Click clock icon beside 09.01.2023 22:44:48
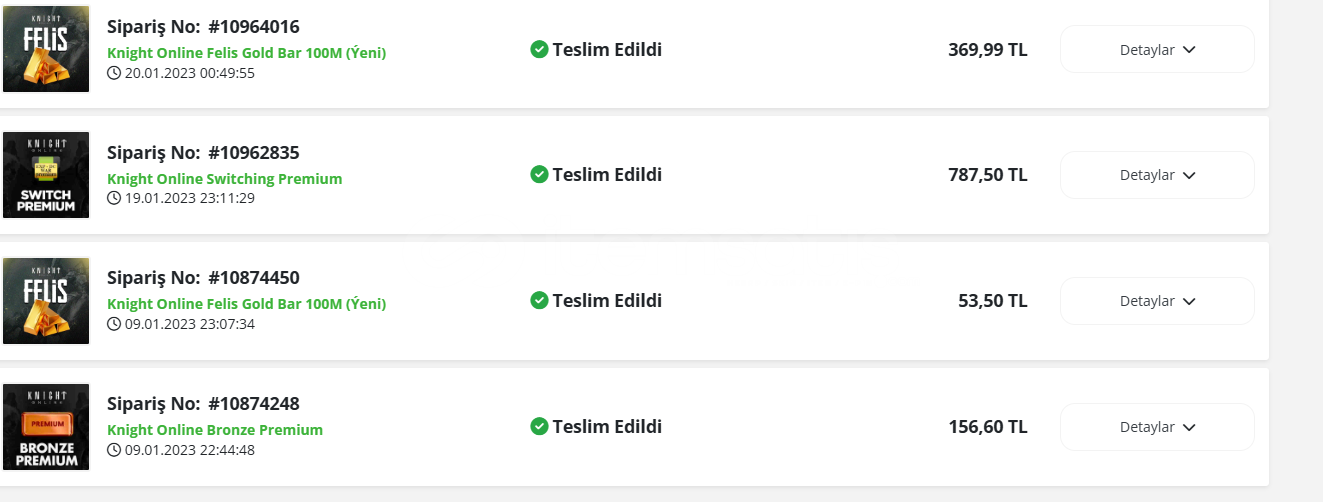 tap(114, 450)
